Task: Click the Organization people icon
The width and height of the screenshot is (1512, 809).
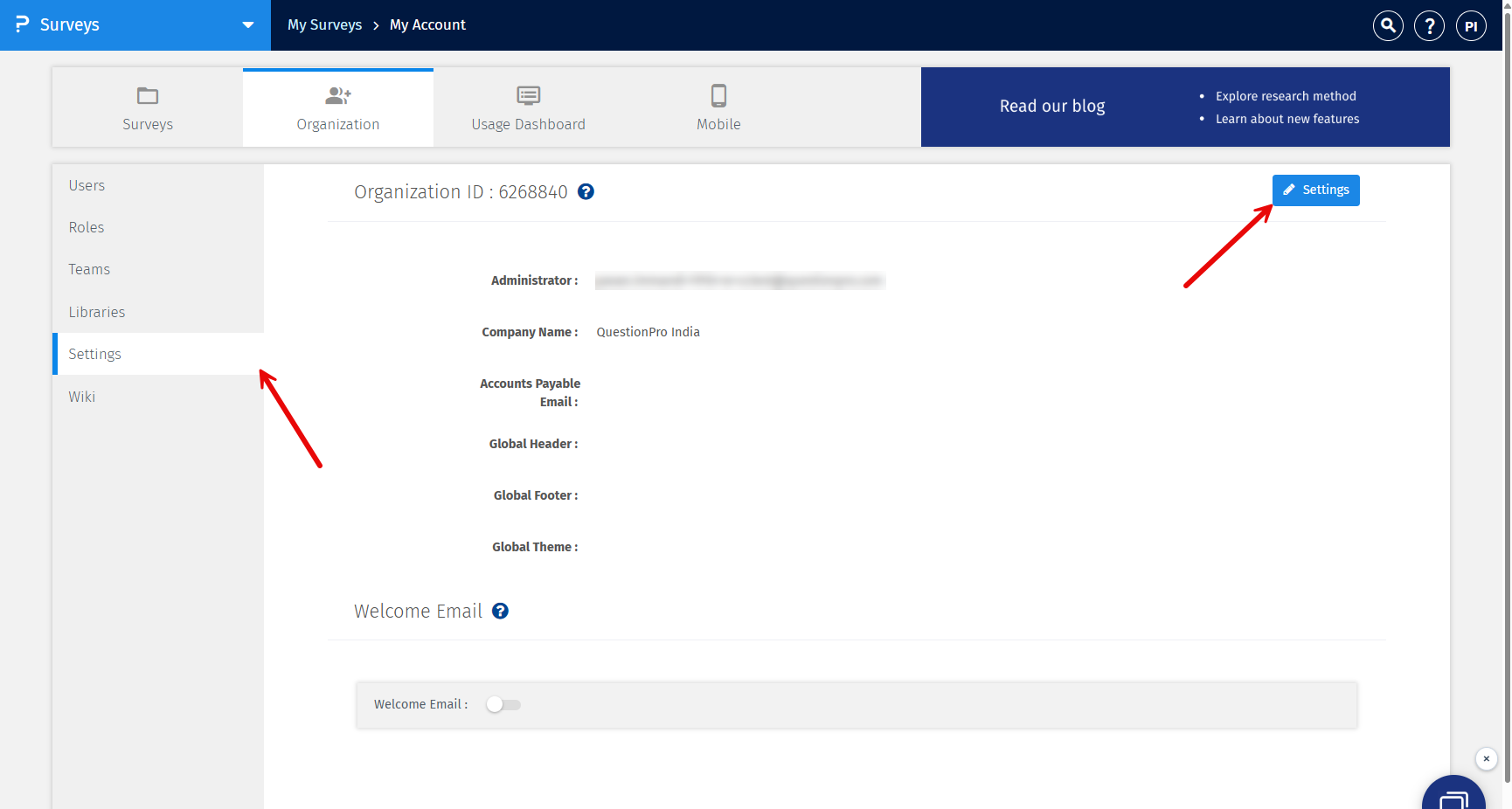Action: point(338,95)
